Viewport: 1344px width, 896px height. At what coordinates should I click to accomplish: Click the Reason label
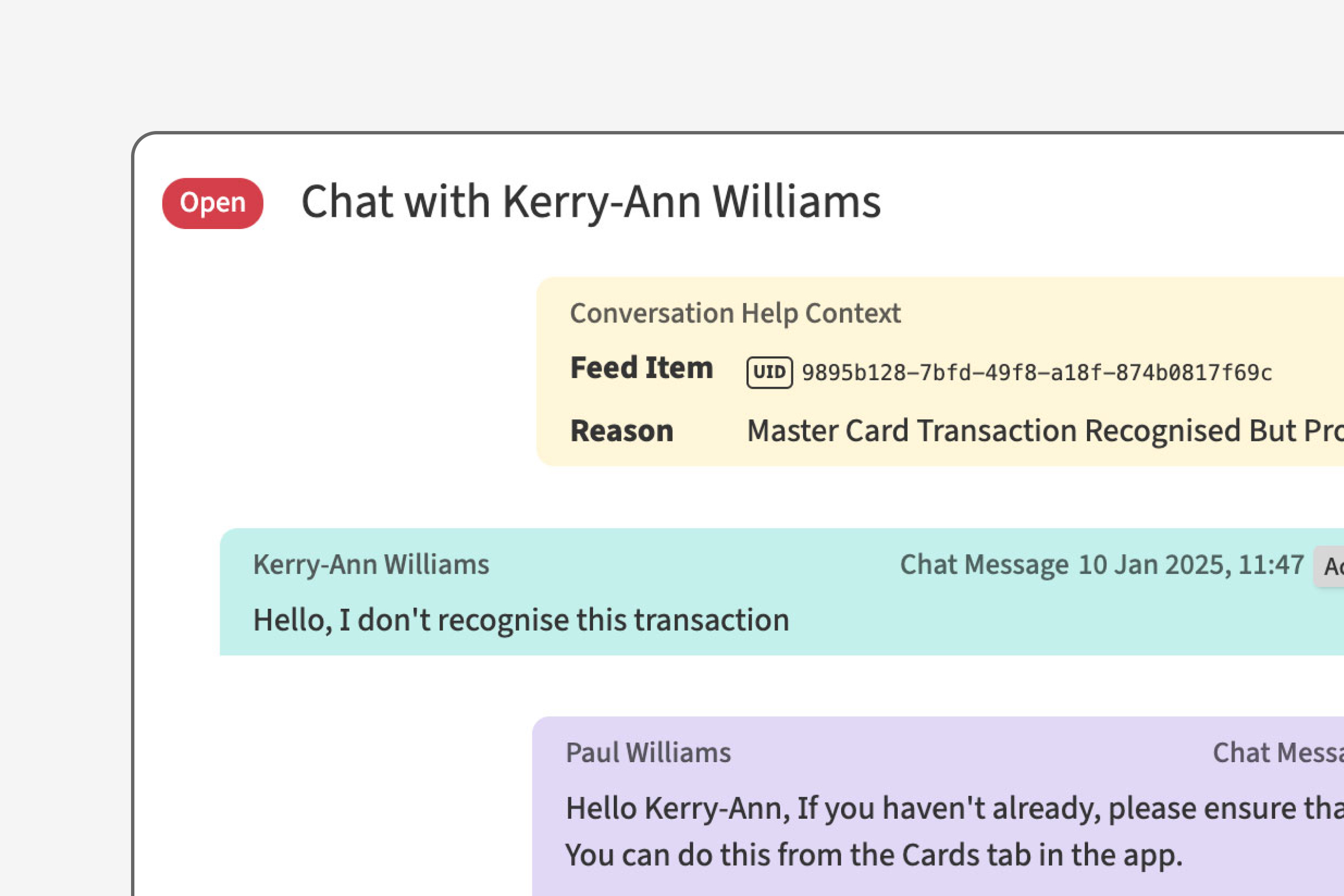tap(622, 430)
